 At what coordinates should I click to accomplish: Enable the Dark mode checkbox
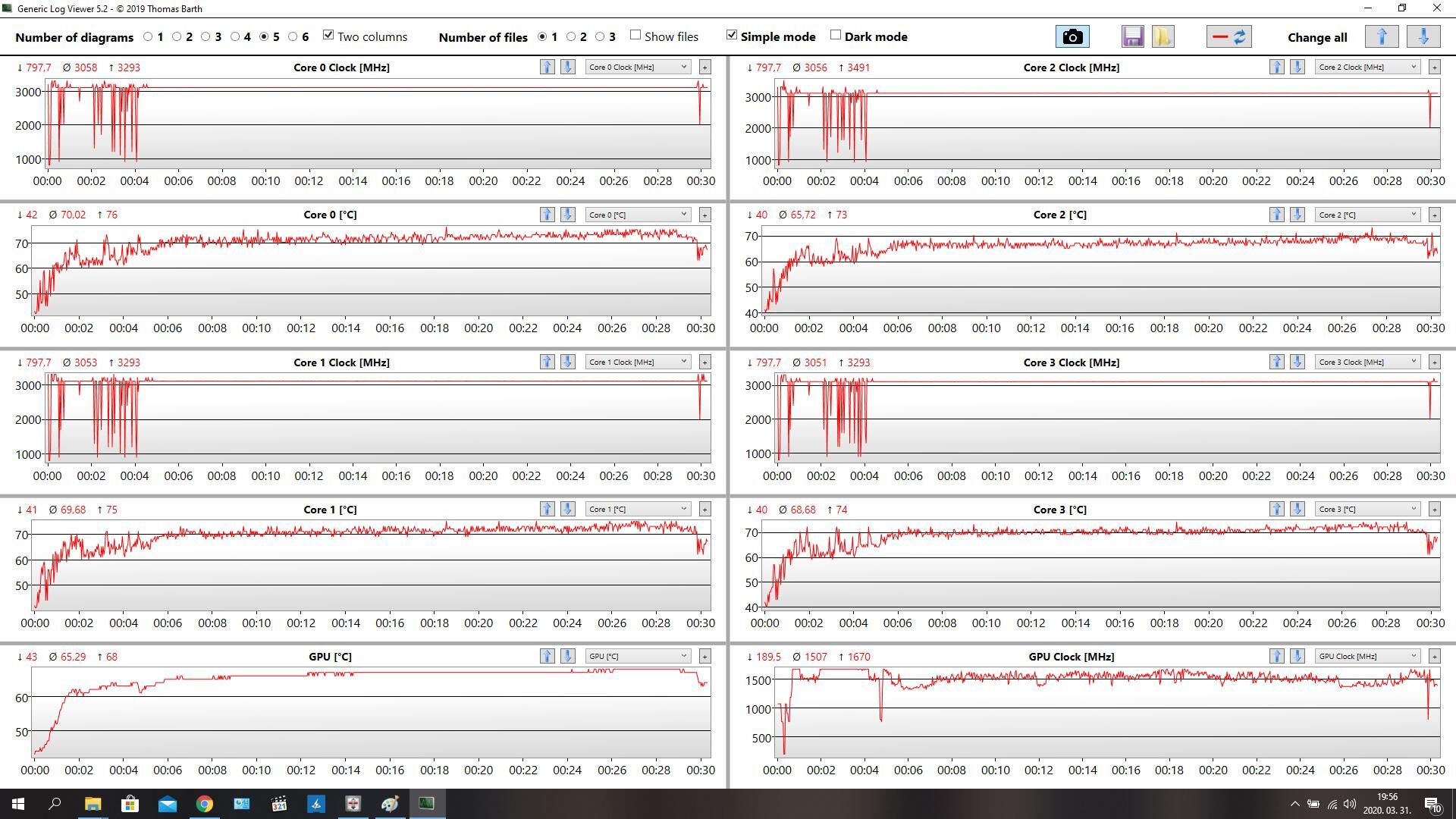tap(836, 35)
